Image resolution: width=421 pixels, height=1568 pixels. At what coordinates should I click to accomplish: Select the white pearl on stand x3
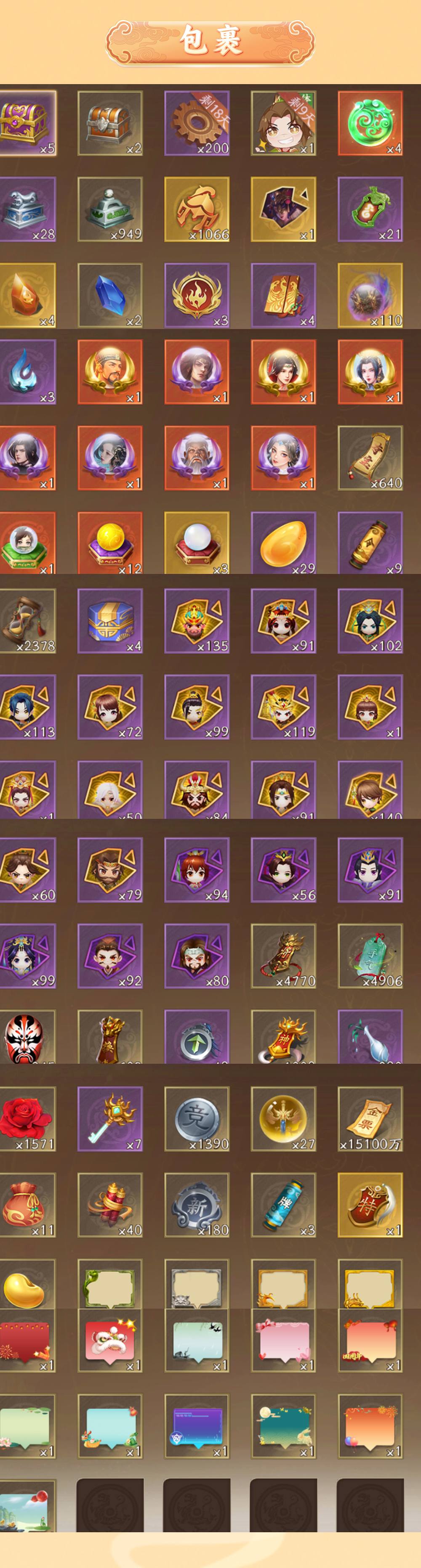coord(197,543)
